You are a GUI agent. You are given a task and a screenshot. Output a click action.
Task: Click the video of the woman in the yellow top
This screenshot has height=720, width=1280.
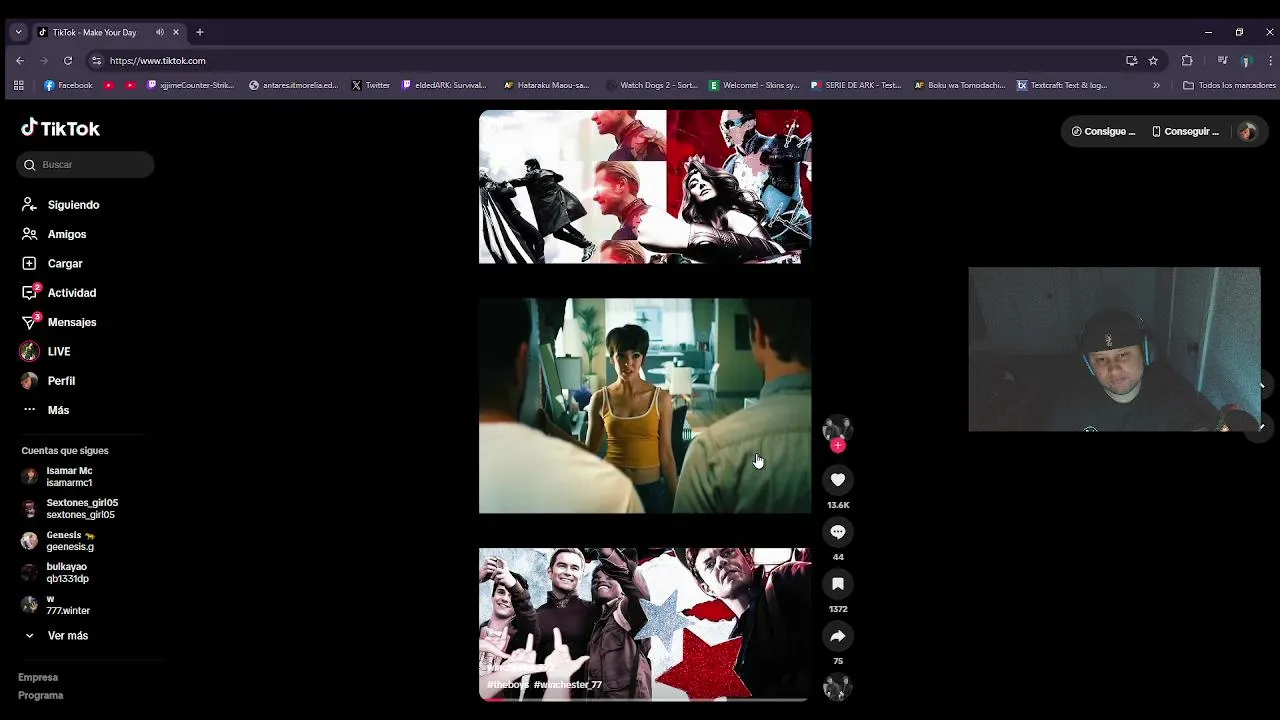coord(645,406)
